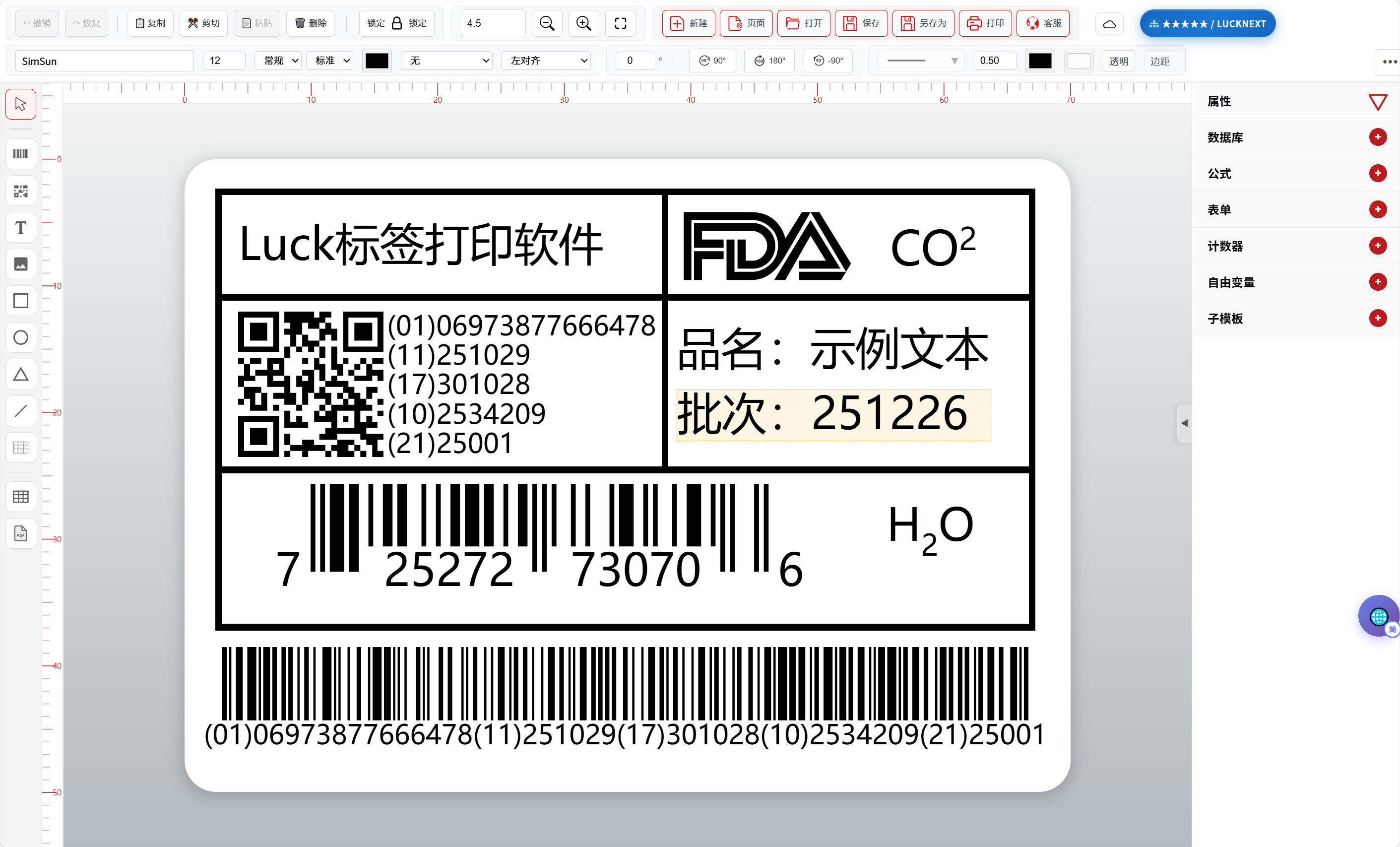Open 标准 style dropdown

[329, 60]
